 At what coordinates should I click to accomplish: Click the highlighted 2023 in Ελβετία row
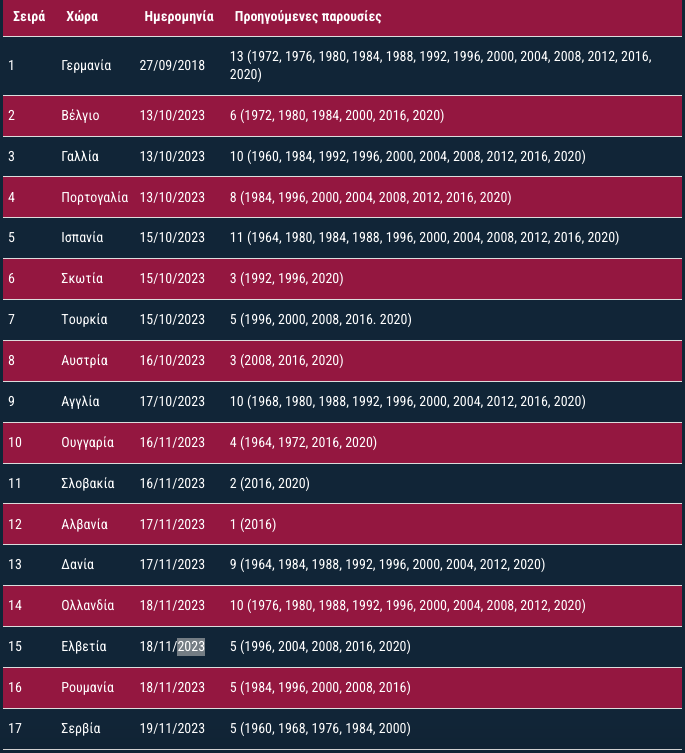(191, 646)
